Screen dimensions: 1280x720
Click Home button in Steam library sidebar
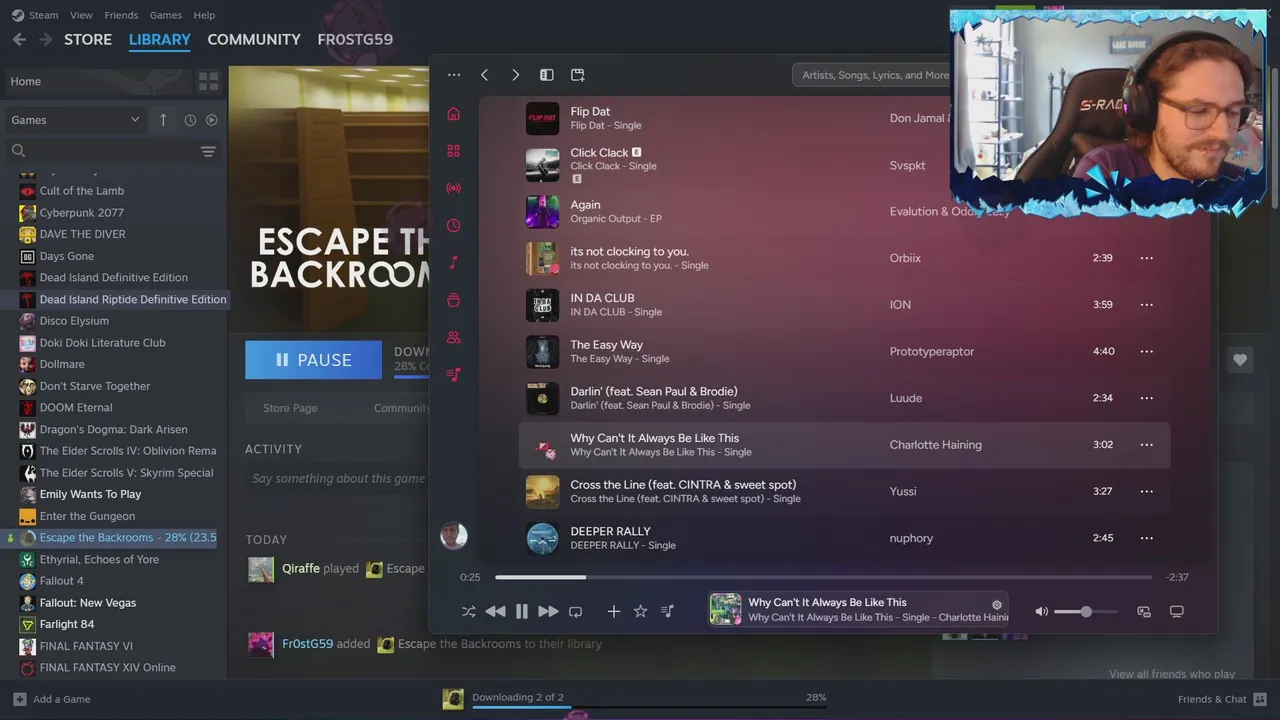coord(98,81)
